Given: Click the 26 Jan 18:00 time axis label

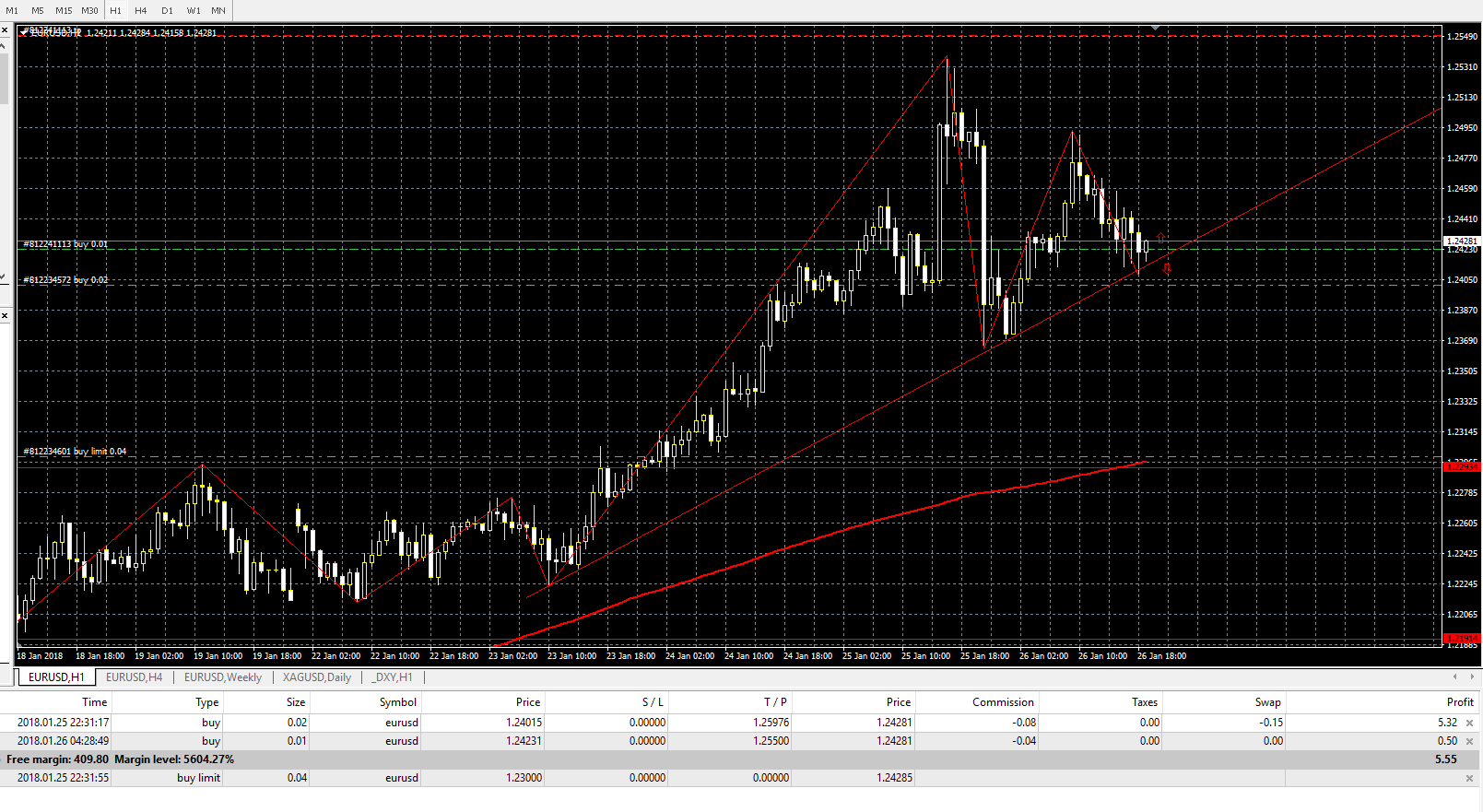Looking at the screenshot, I should (x=1161, y=656).
